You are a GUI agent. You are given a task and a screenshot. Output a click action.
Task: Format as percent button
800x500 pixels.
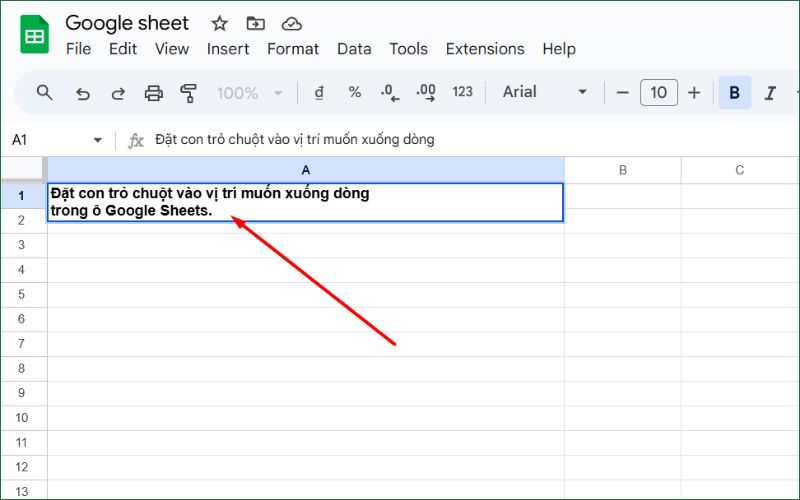click(x=354, y=92)
